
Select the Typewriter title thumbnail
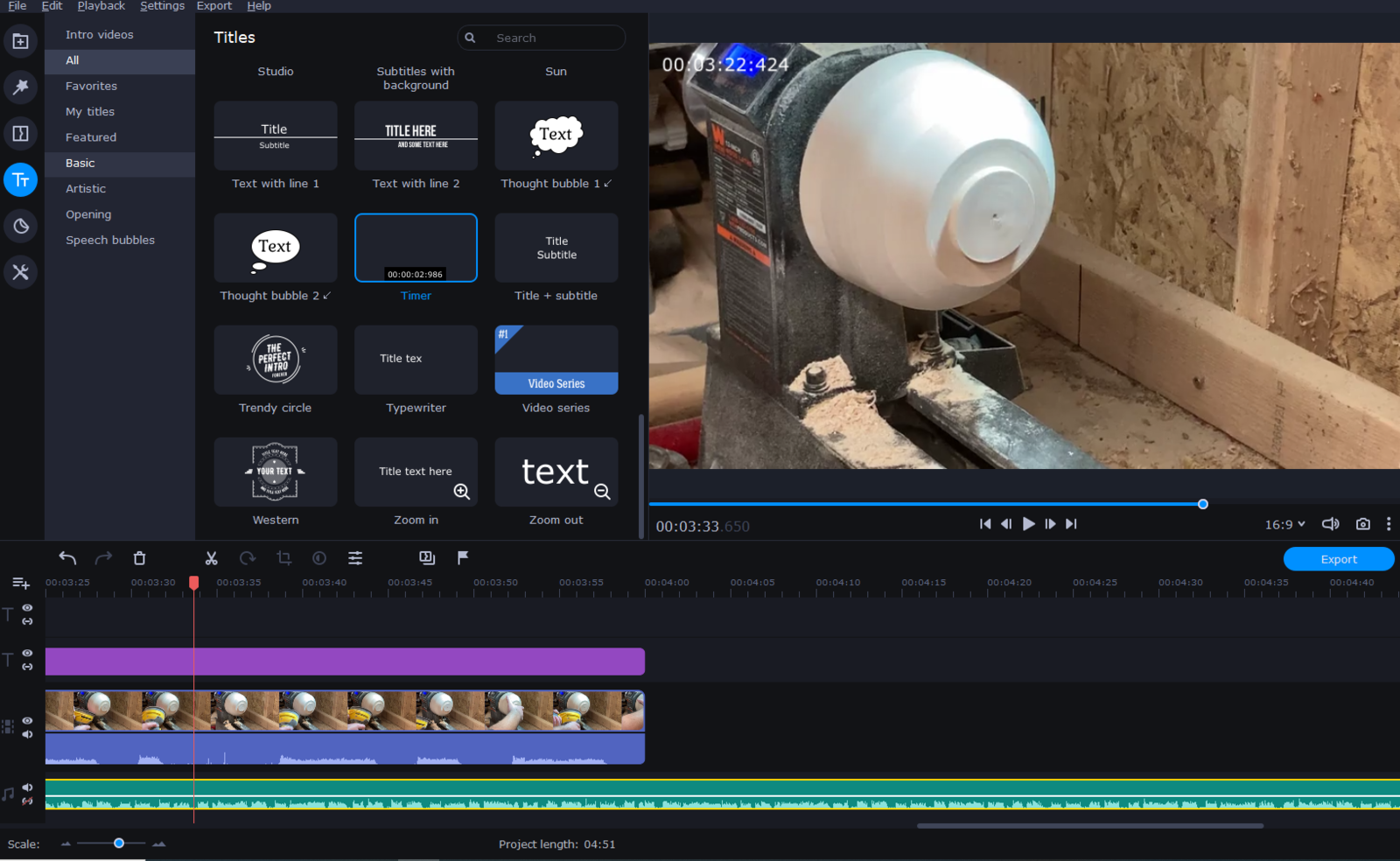[x=416, y=360]
